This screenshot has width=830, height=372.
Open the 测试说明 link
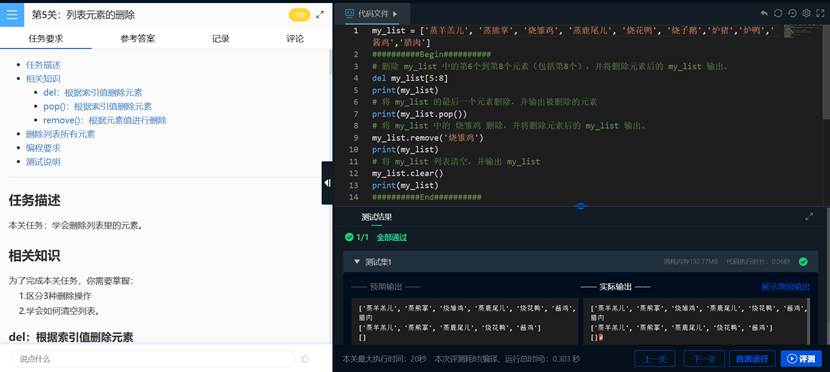point(43,161)
